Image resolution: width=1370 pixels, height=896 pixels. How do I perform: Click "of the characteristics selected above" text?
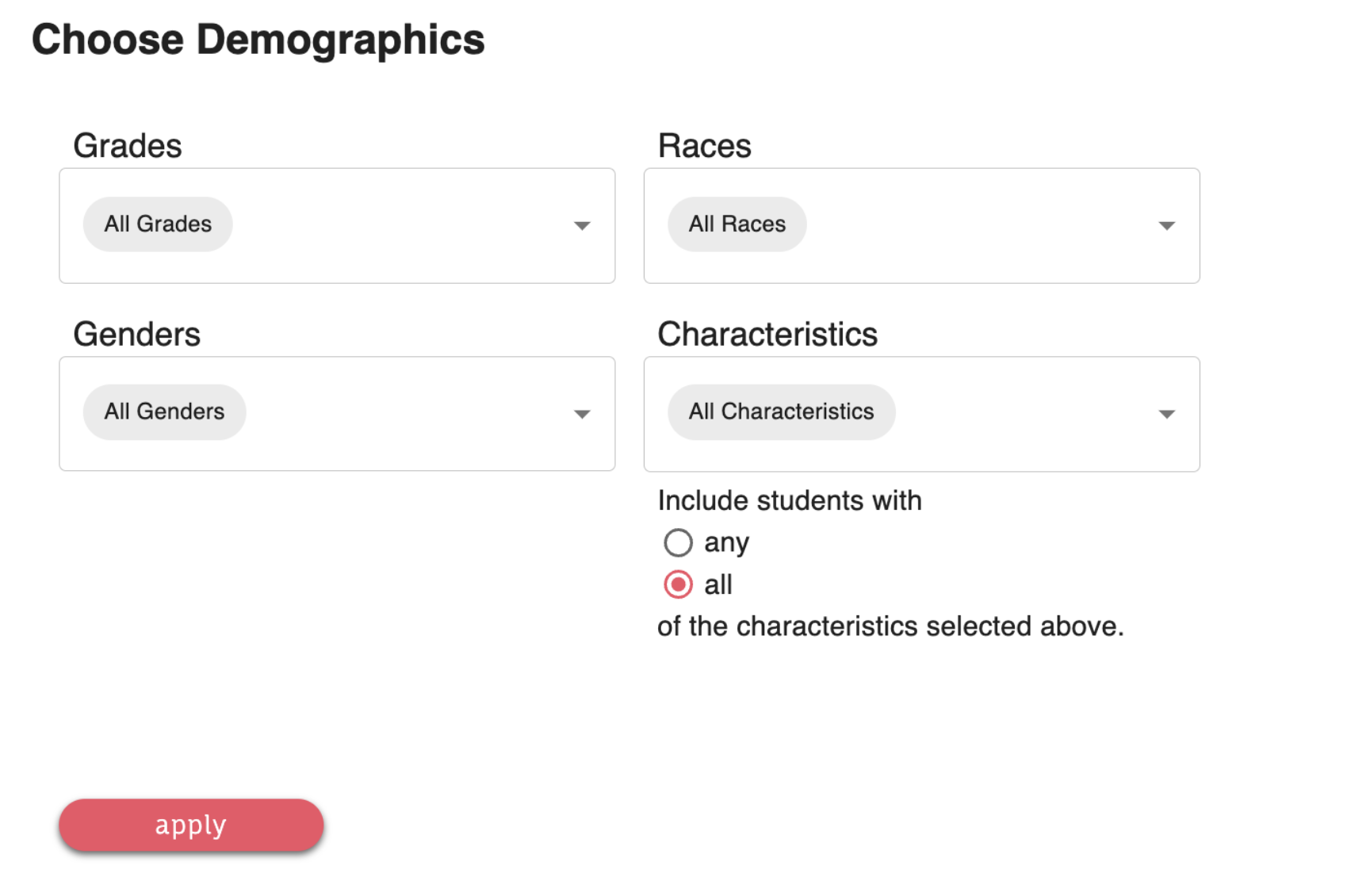click(890, 626)
